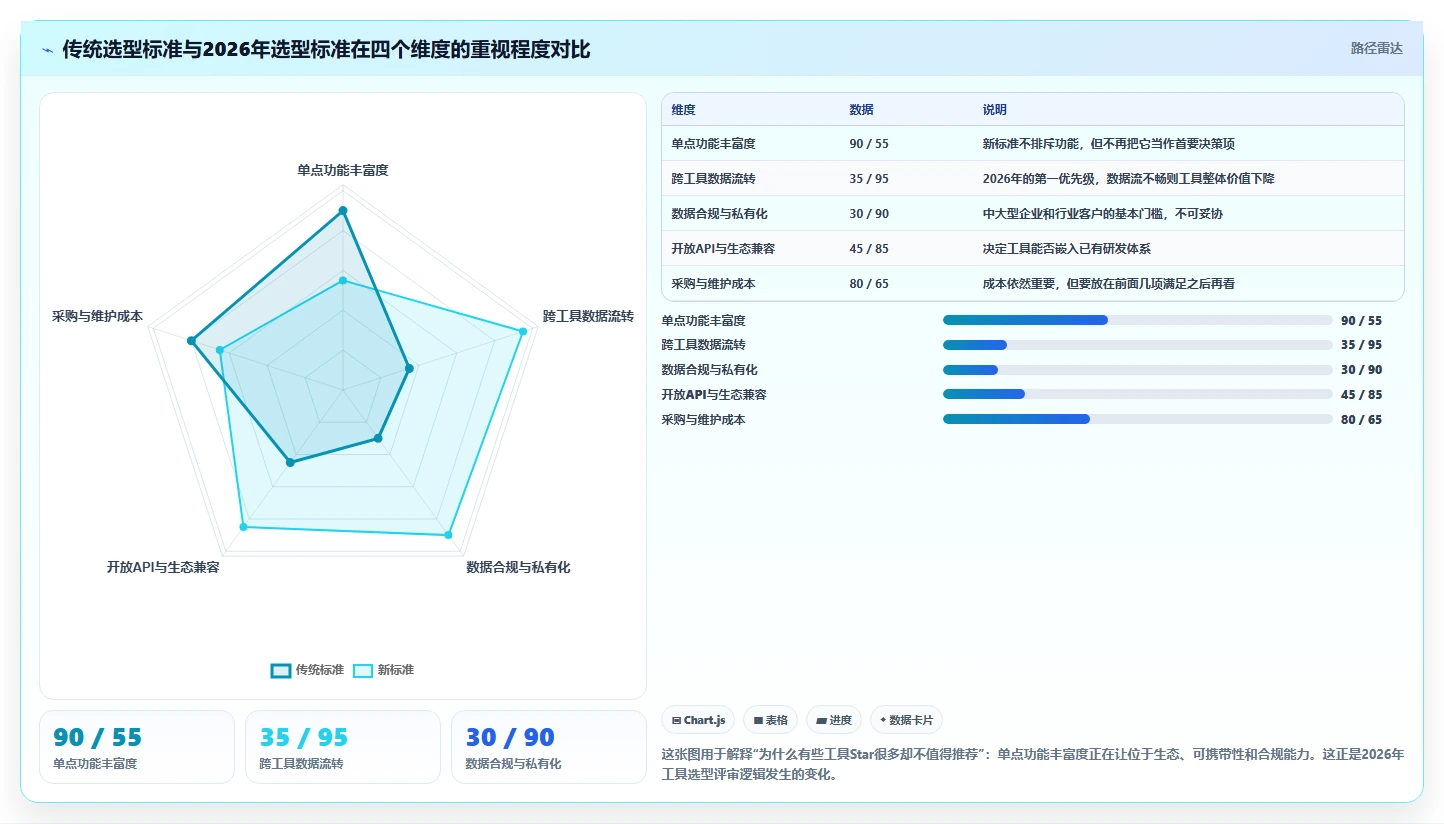Viewport: 1444px width, 824px height.
Task: Click the 跨工具数据流转 progress bar
Action: (x=1137, y=345)
